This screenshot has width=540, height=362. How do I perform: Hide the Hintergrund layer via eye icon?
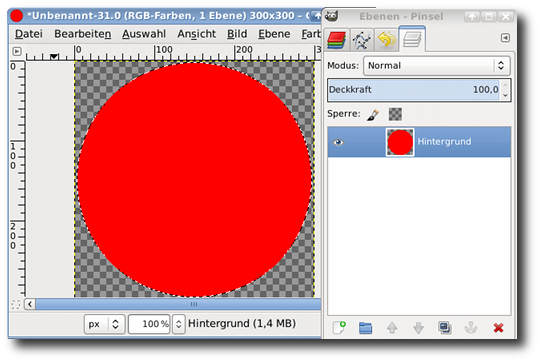coord(338,142)
